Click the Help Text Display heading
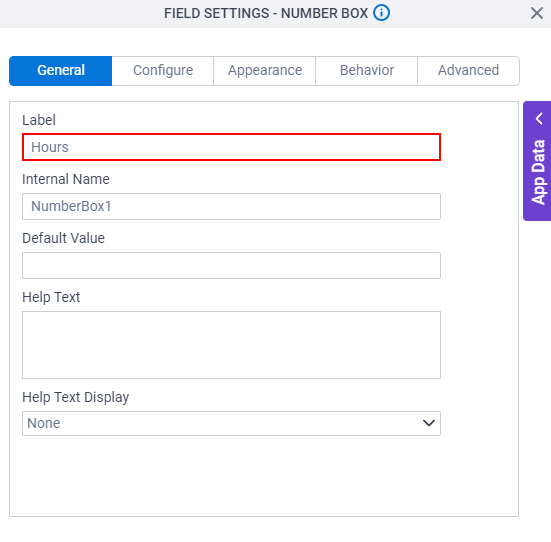 pos(76,397)
